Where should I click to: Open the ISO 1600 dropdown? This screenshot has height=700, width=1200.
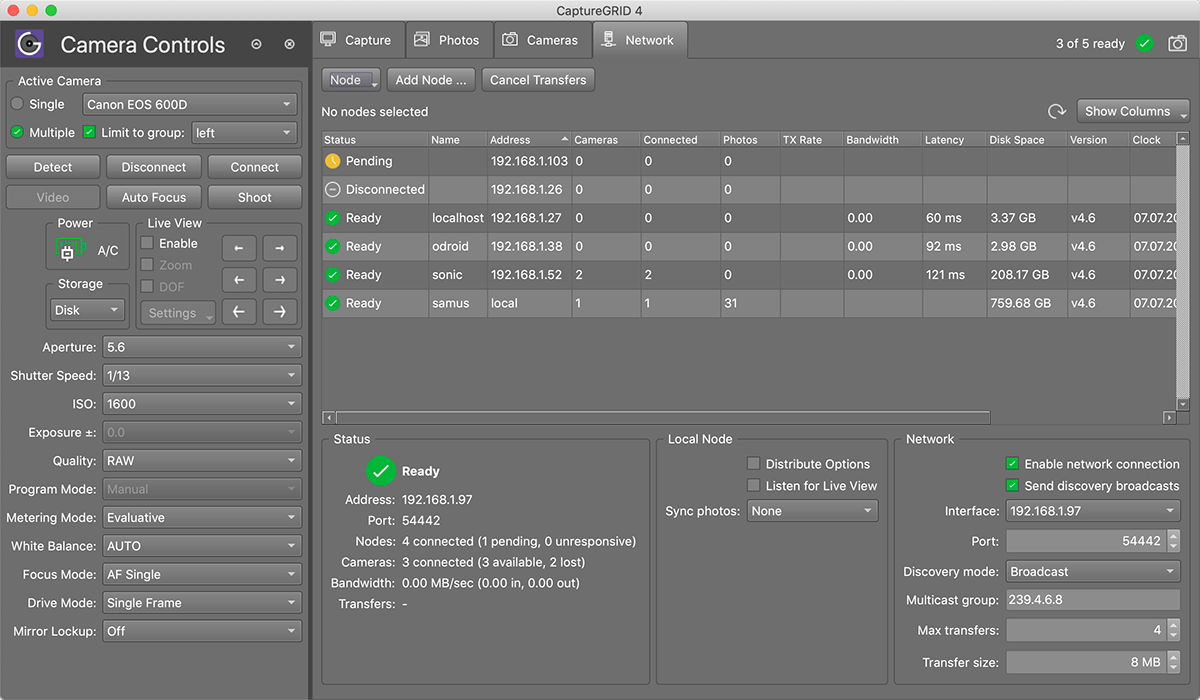201,404
